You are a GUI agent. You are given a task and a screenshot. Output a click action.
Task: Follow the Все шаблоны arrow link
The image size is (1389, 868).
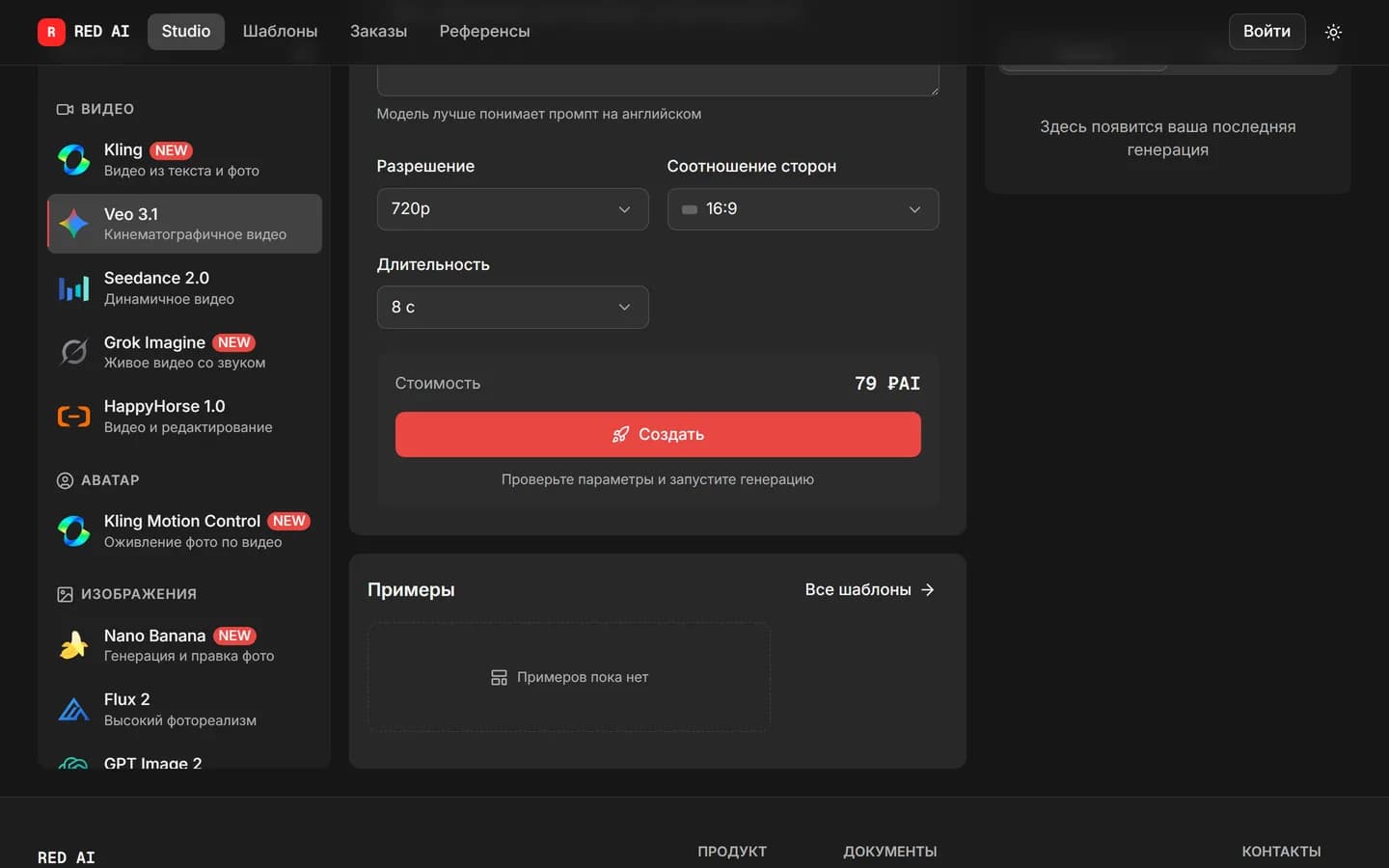pos(869,589)
